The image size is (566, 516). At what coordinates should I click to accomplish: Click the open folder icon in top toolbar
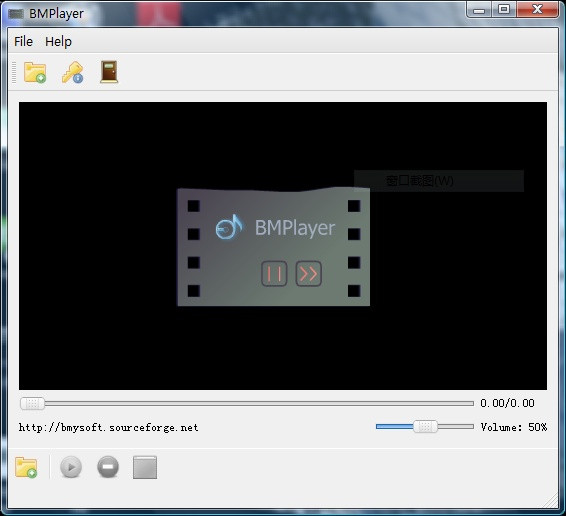tap(35, 72)
